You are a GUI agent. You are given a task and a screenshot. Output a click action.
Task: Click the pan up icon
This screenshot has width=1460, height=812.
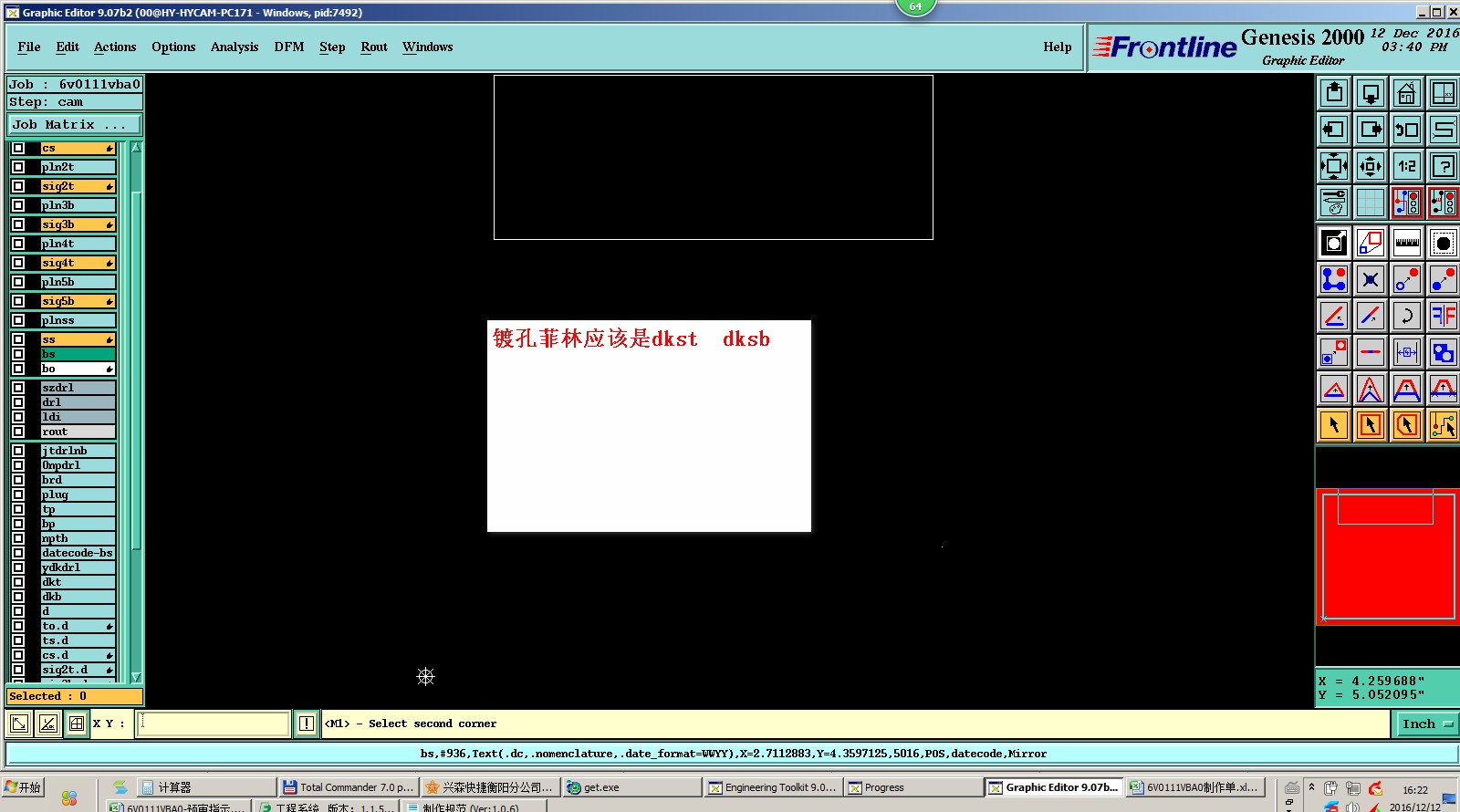[x=1334, y=93]
